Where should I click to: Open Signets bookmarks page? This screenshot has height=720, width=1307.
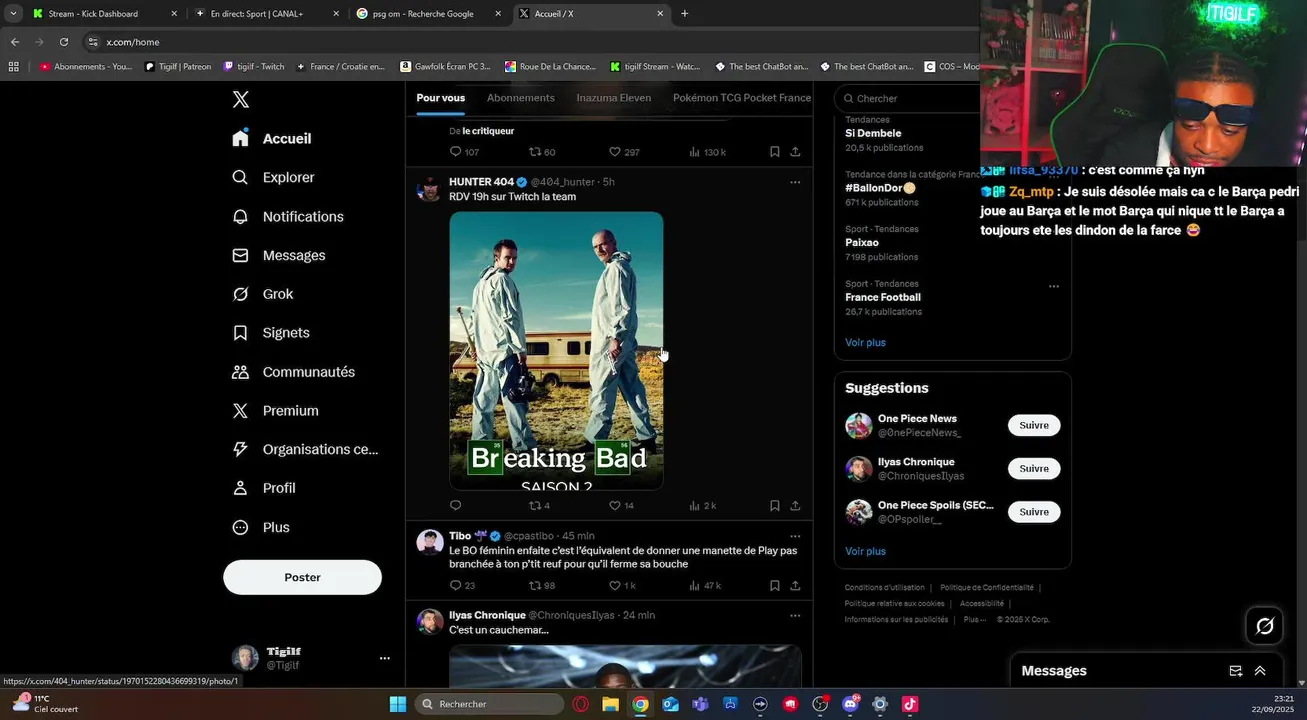(271, 333)
